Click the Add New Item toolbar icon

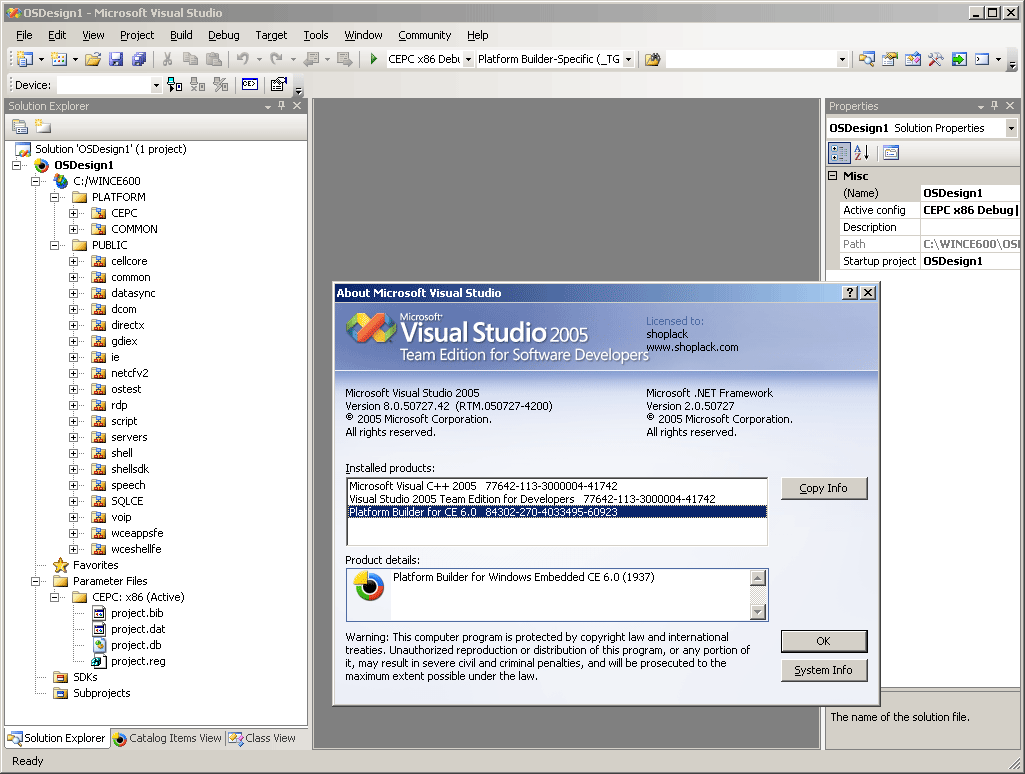coord(59,59)
